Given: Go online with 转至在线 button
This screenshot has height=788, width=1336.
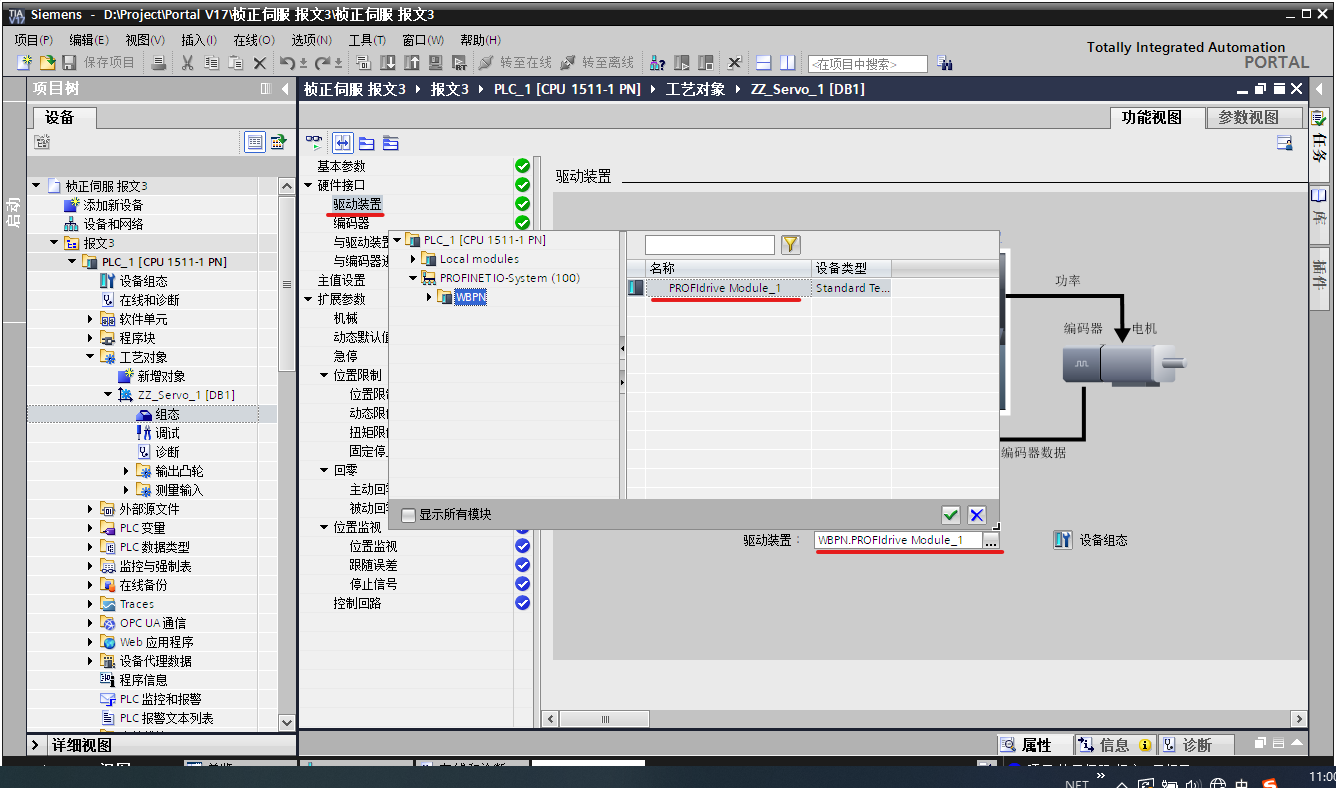Looking at the screenshot, I should (x=514, y=63).
